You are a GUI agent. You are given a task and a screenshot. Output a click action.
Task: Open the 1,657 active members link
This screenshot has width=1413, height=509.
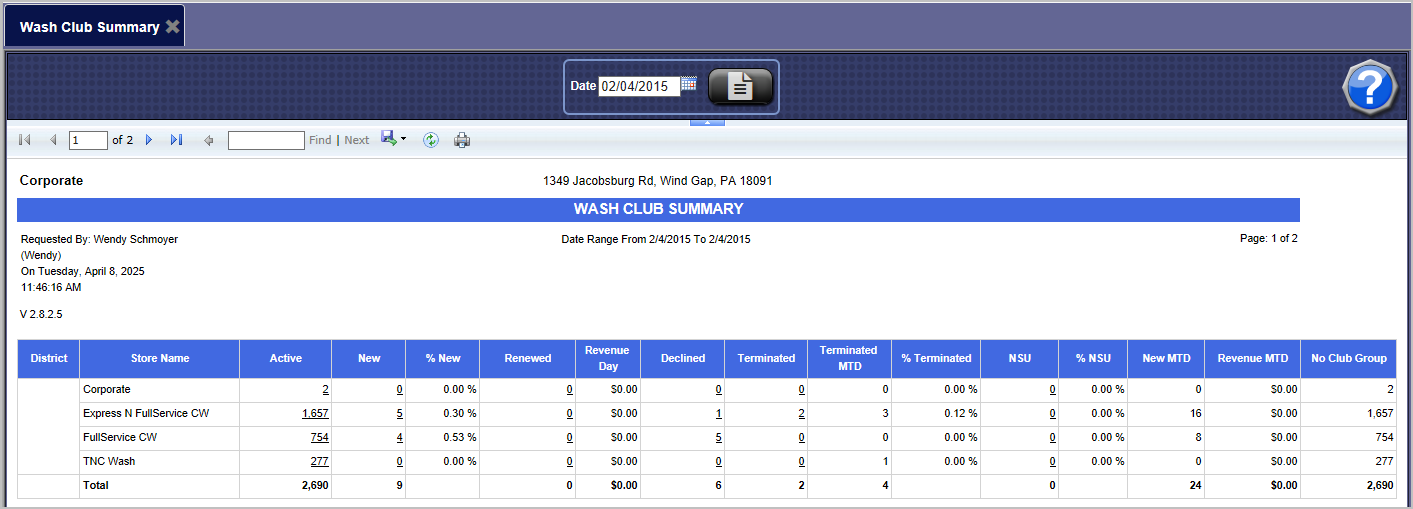click(x=315, y=413)
